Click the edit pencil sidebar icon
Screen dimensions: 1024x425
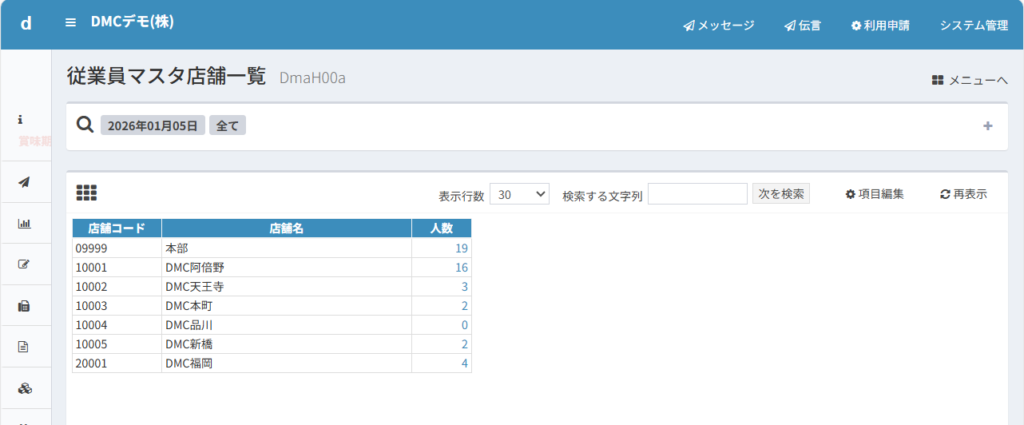[24, 264]
